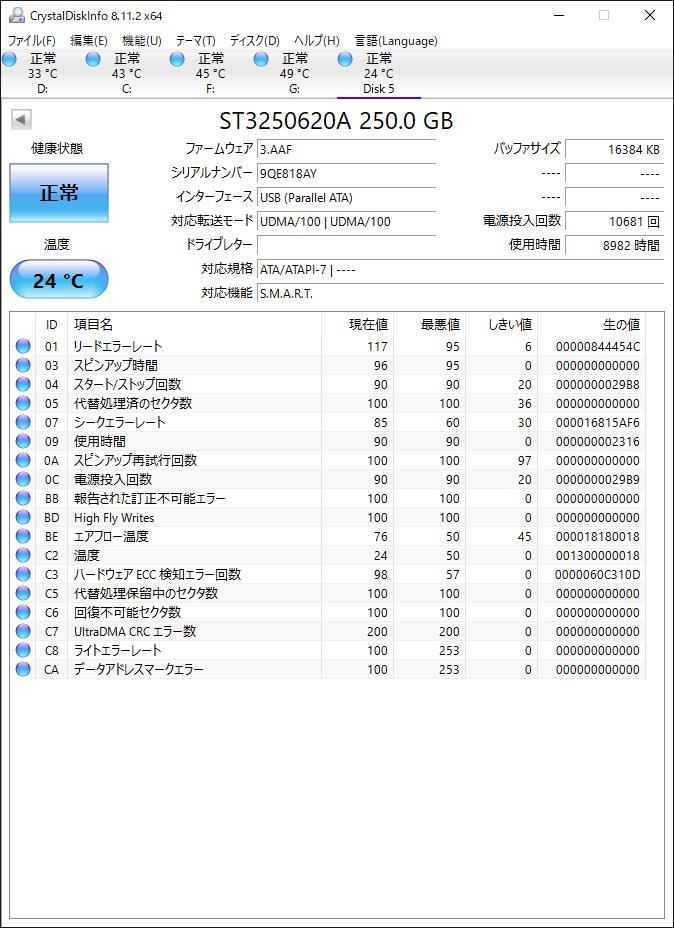Go to previous disk with left arrow
Image resolution: width=674 pixels, height=928 pixels.
coord(21,120)
